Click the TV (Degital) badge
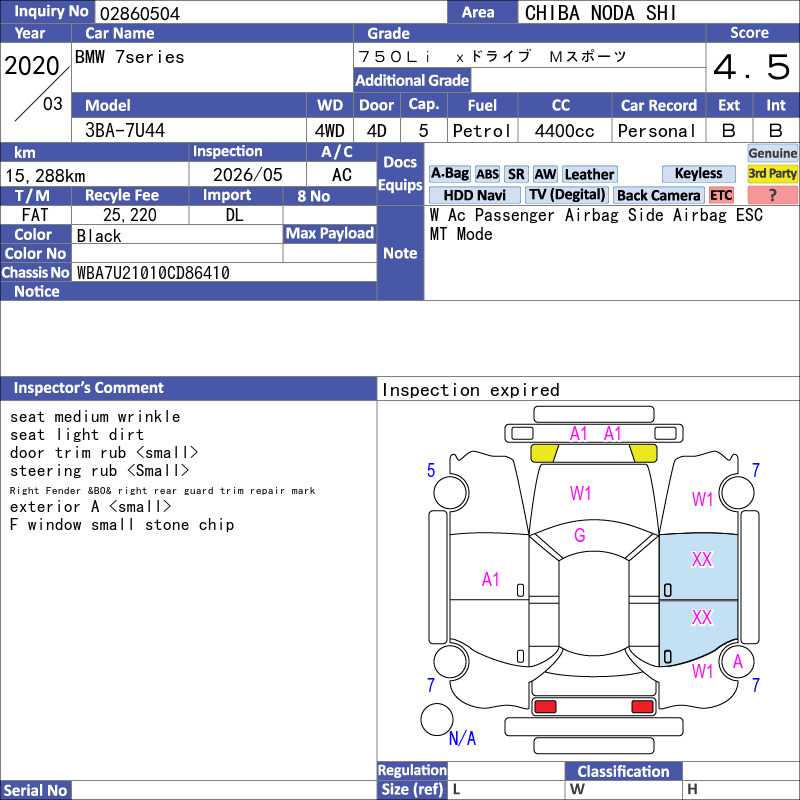This screenshot has height=800, width=800. pos(567,195)
